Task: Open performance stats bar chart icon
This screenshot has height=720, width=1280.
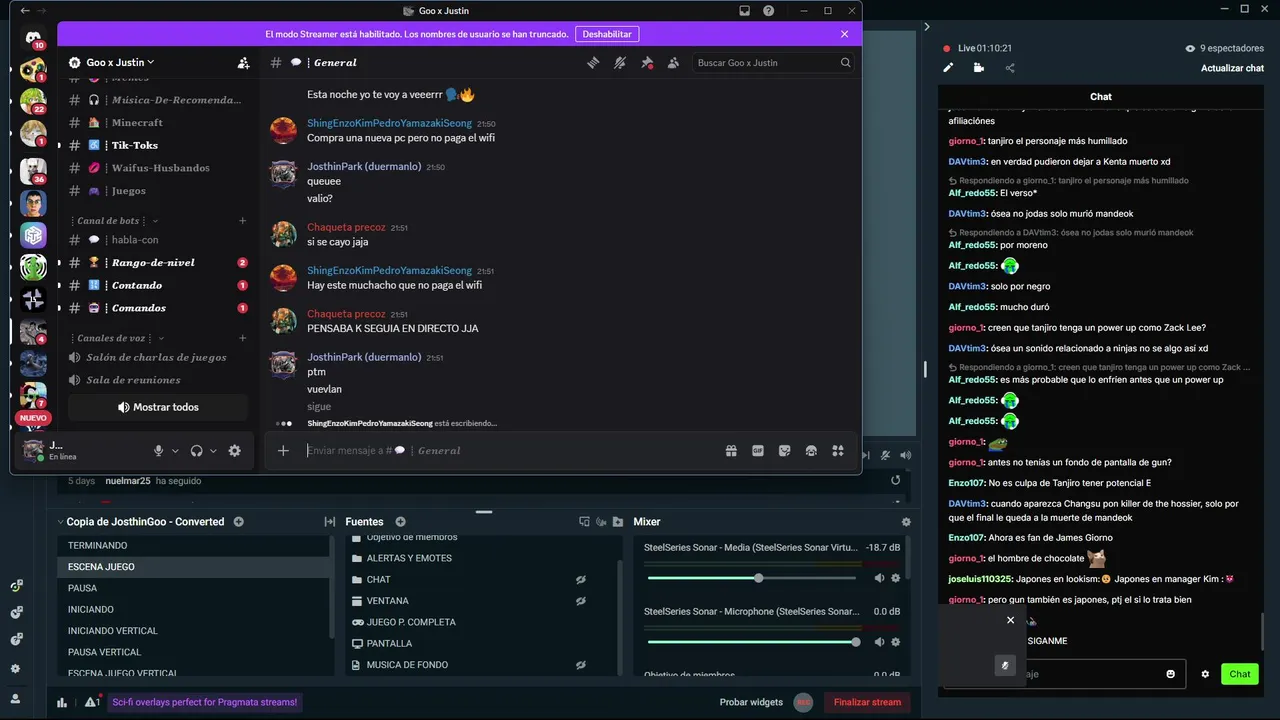Action: tap(62, 702)
